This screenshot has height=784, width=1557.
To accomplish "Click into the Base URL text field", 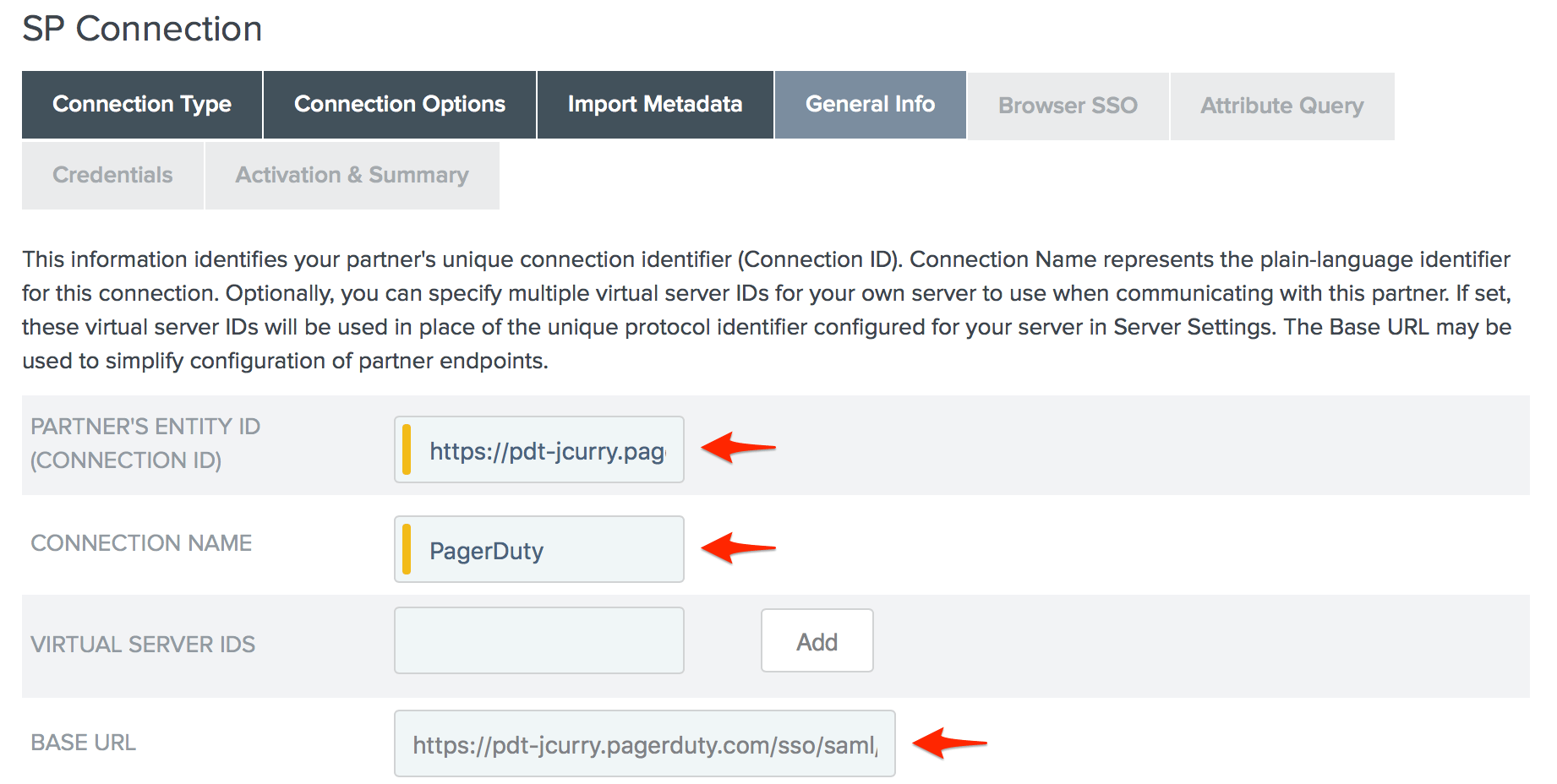I will (x=644, y=744).
